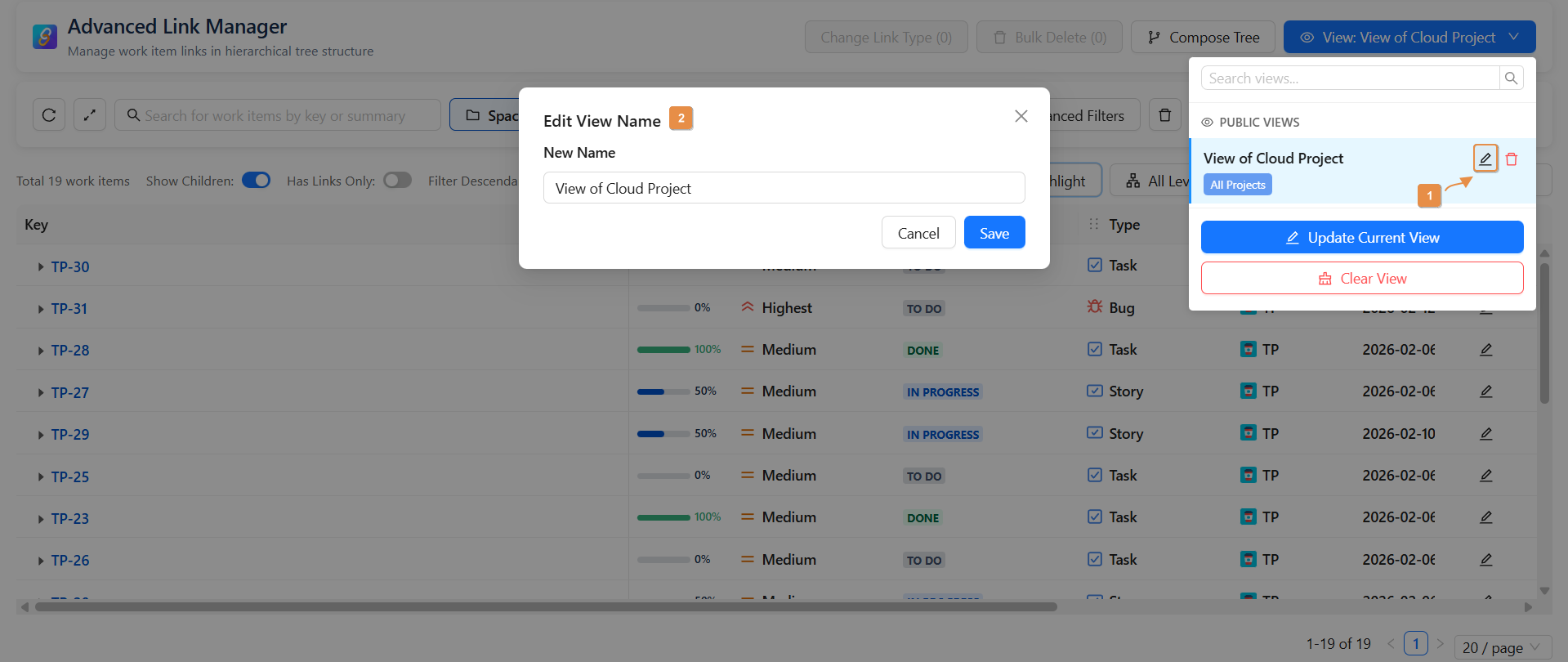Viewport: 1568px width, 662px height.
Task: Click the refresh icon button
Action: coord(49,115)
